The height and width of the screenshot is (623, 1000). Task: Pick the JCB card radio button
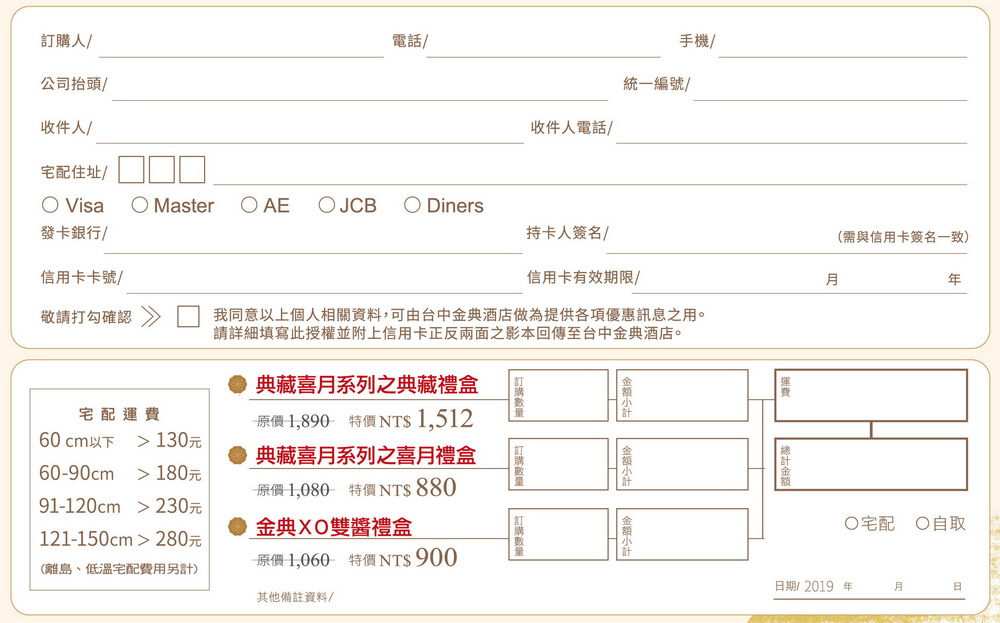pos(327,205)
